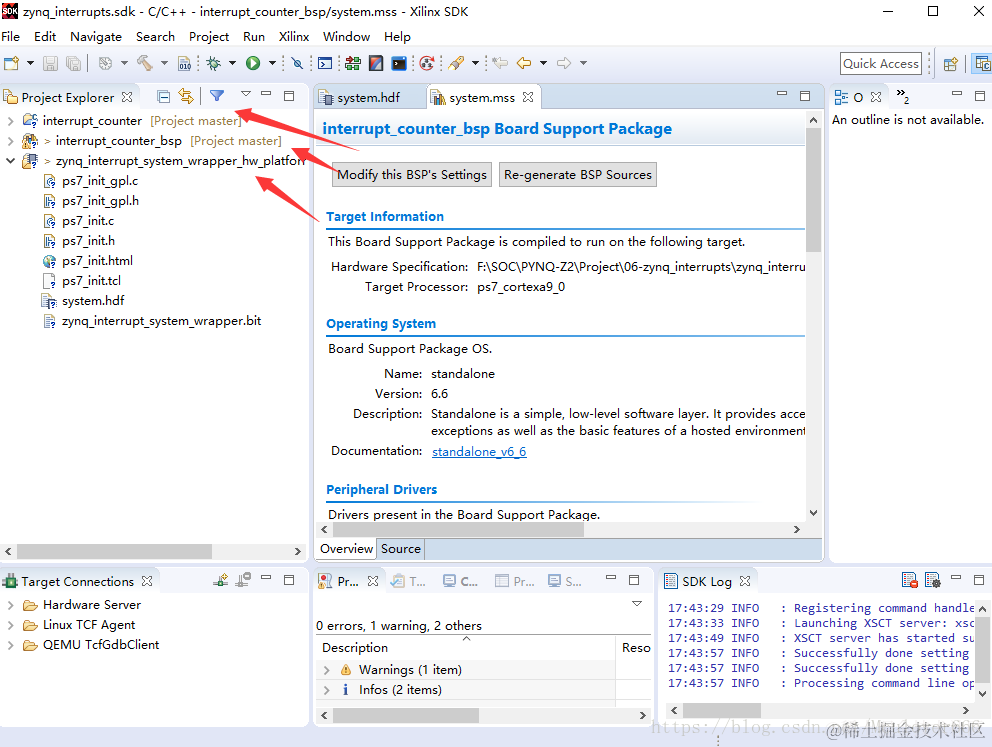Image resolution: width=992 pixels, height=747 pixels.
Task: Open the Run dropdown arrow
Action: click(272, 63)
